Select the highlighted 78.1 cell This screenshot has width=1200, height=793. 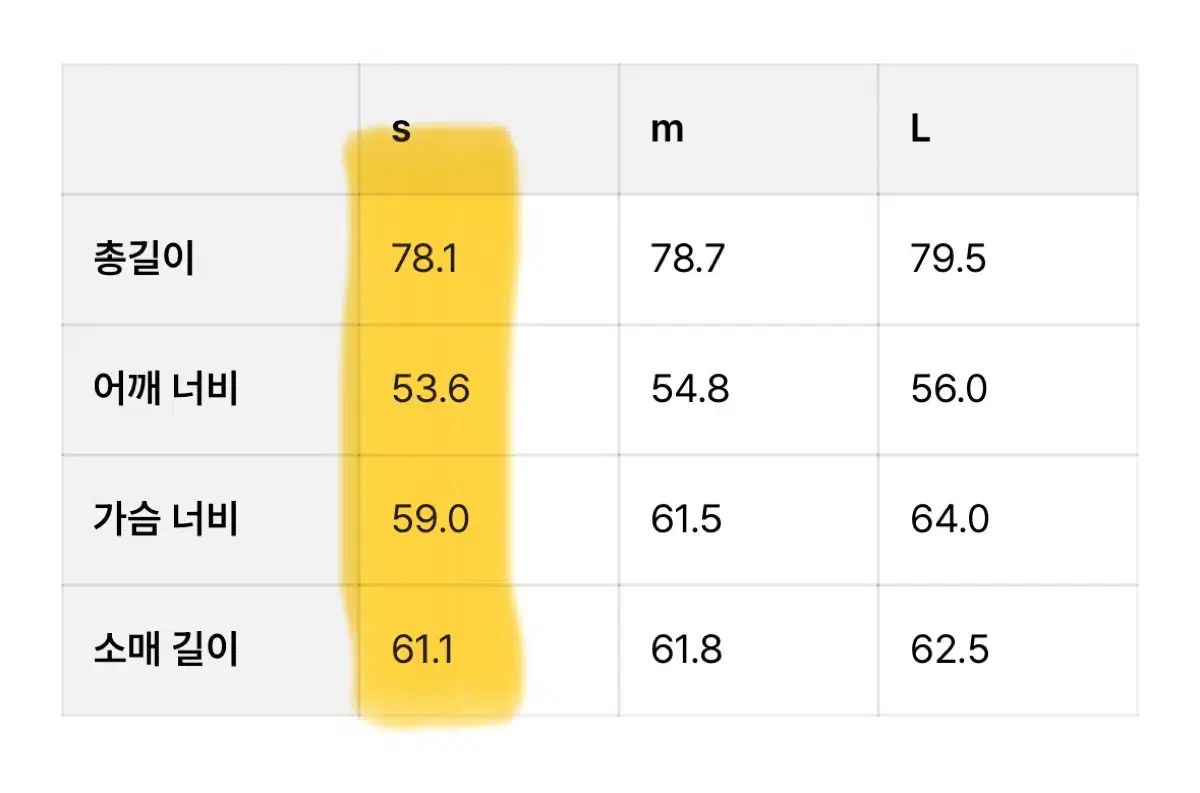(x=424, y=260)
